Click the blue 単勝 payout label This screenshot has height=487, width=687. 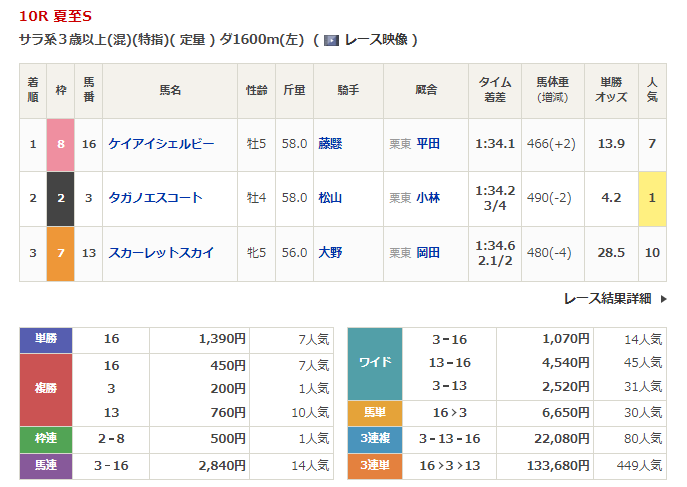point(46,339)
